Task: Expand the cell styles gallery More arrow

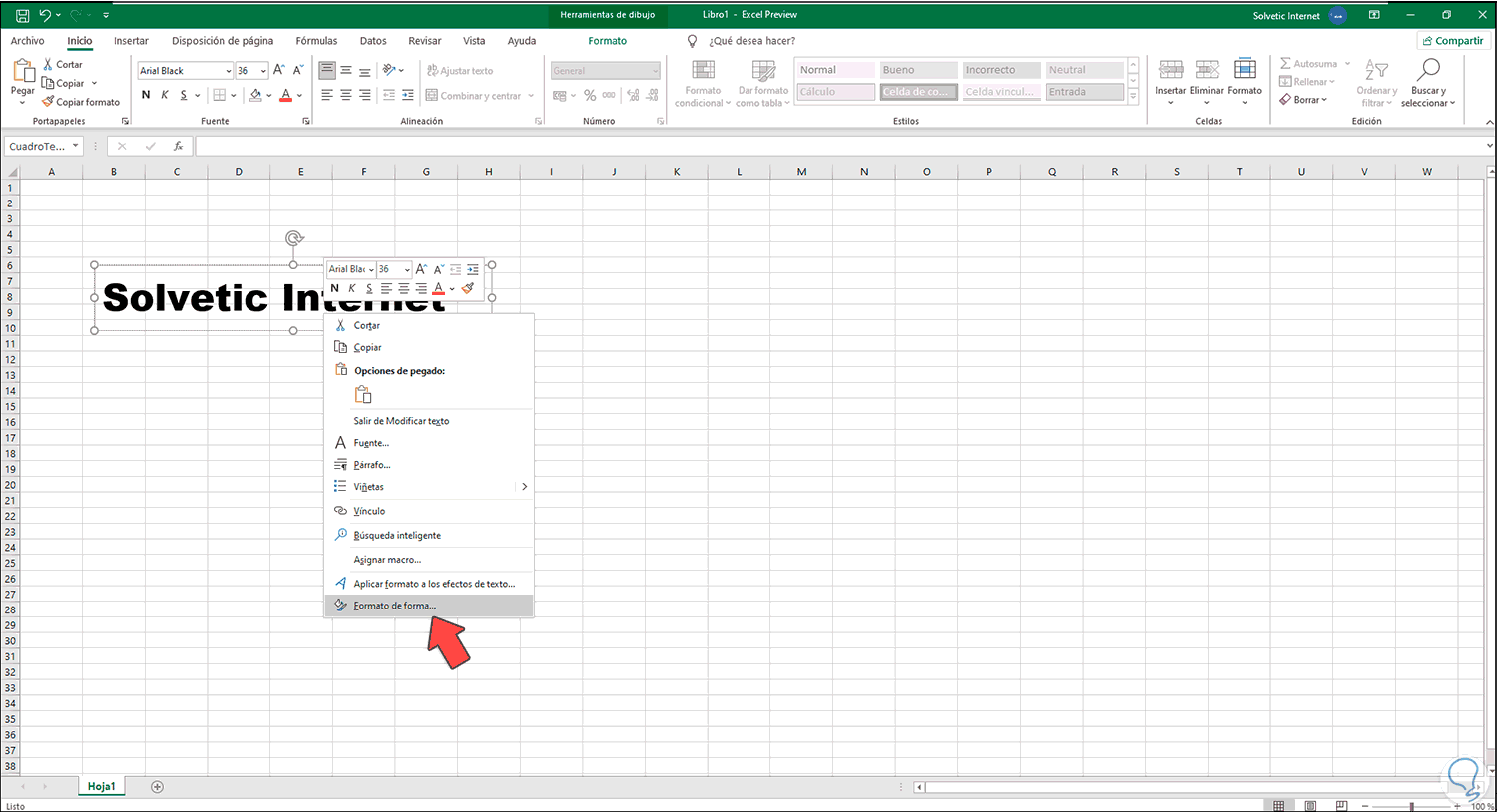Action: [x=1133, y=97]
